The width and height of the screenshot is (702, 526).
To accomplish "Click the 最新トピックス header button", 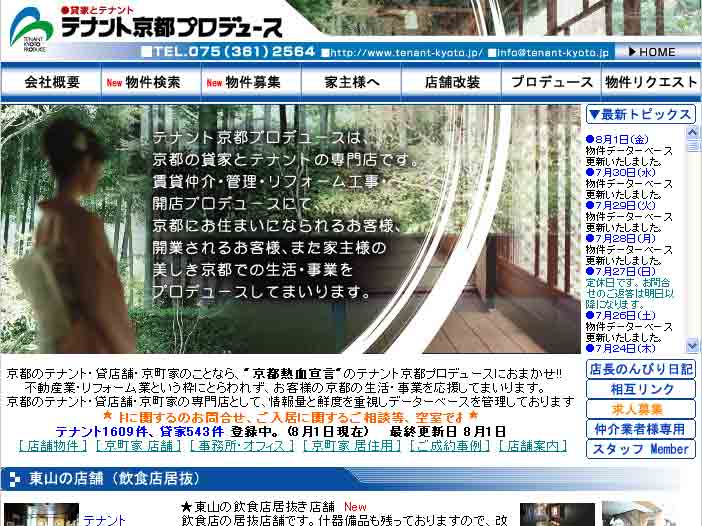I will (x=640, y=115).
